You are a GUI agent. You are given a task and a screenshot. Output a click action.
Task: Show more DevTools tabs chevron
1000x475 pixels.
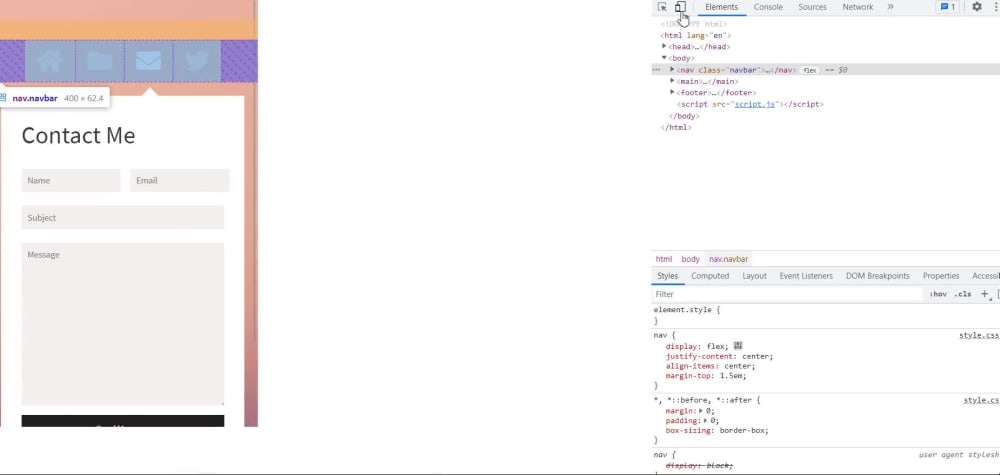pos(890,7)
